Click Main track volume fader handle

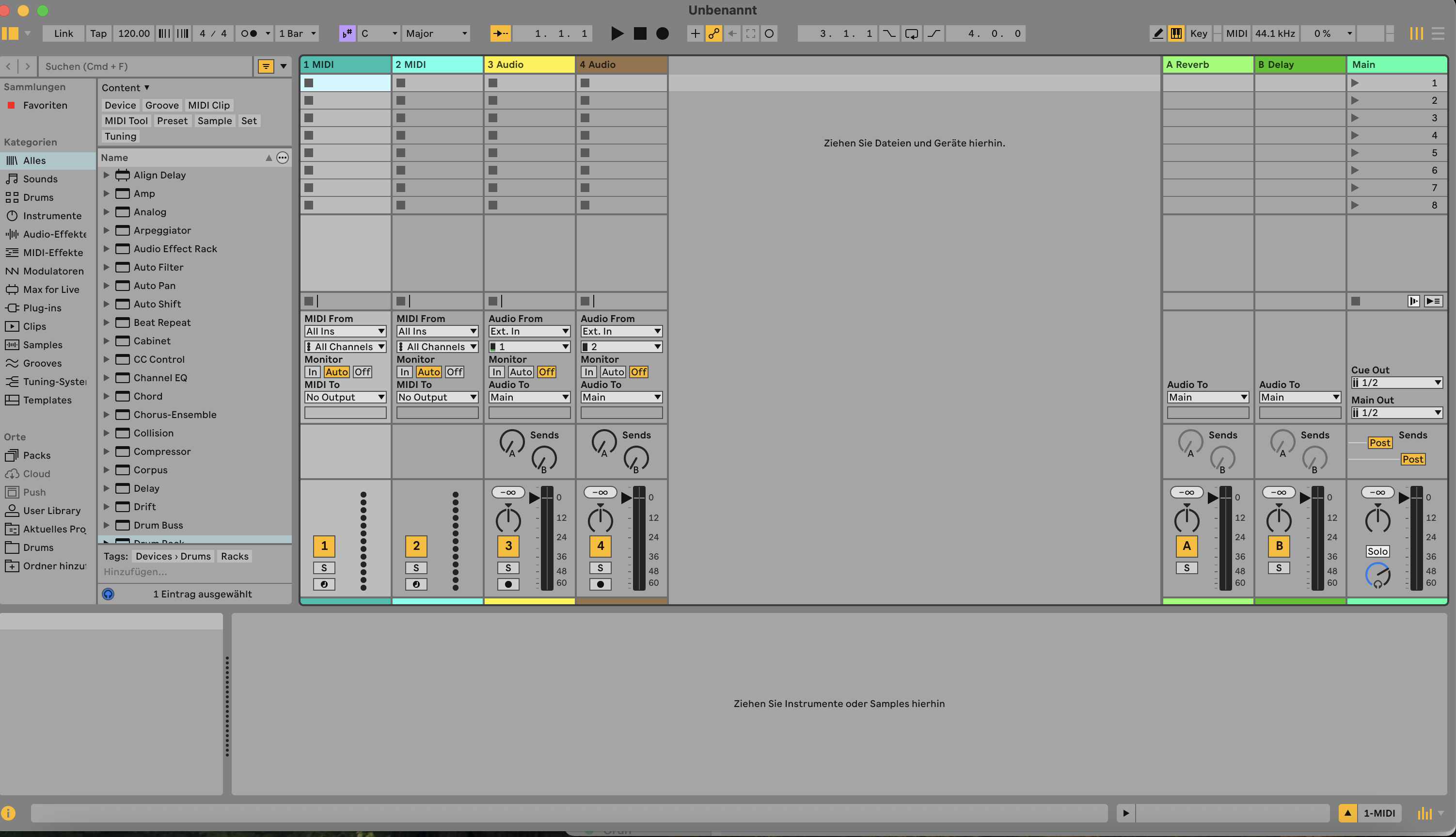pyautogui.click(x=1404, y=498)
